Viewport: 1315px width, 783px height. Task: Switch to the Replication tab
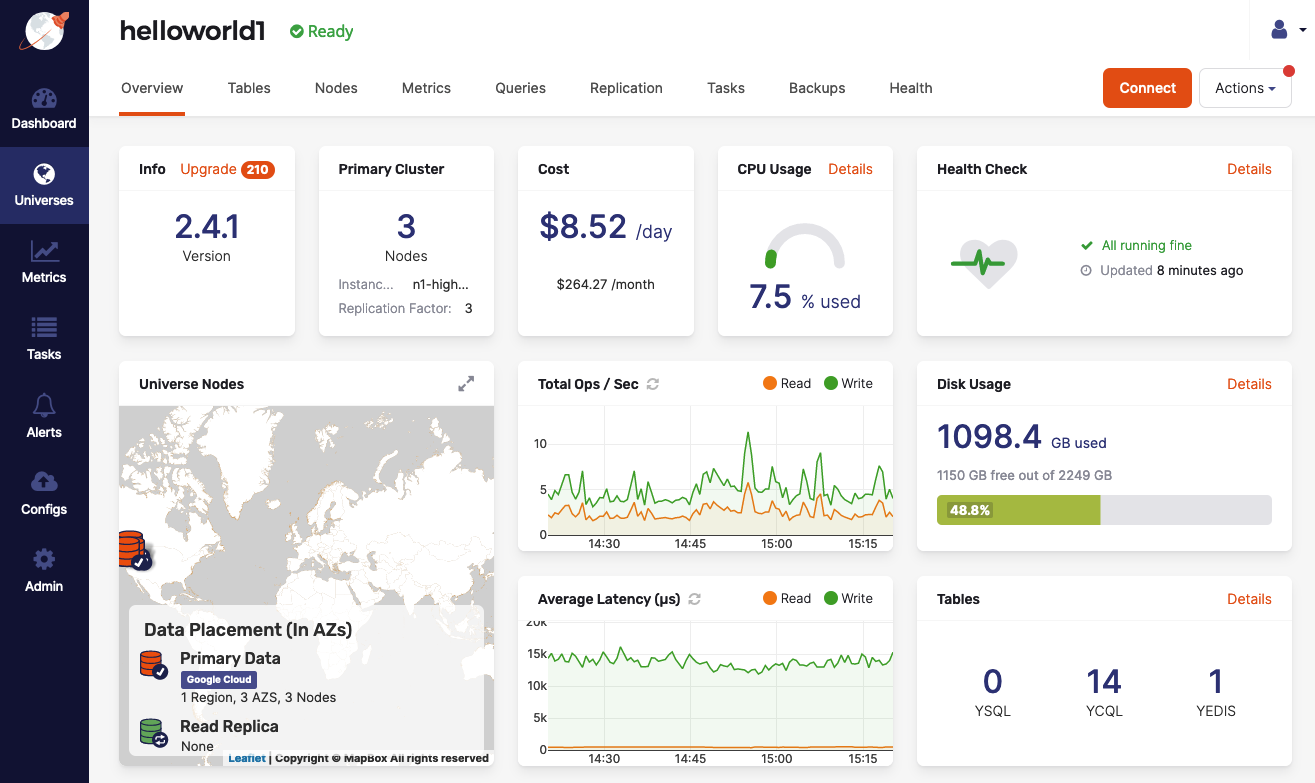click(x=626, y=88)
